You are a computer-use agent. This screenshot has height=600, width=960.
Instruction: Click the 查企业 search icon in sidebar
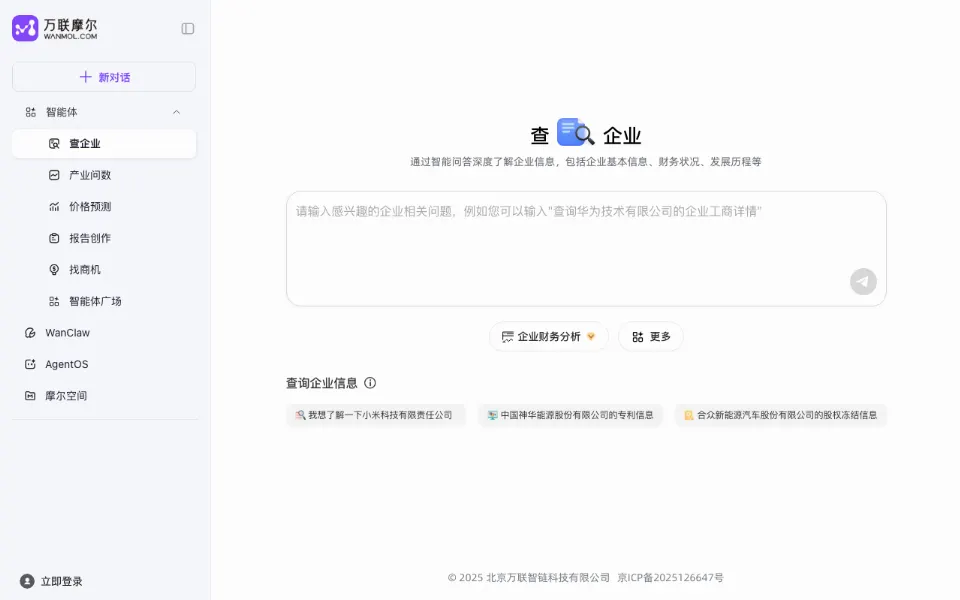[54, 143]
